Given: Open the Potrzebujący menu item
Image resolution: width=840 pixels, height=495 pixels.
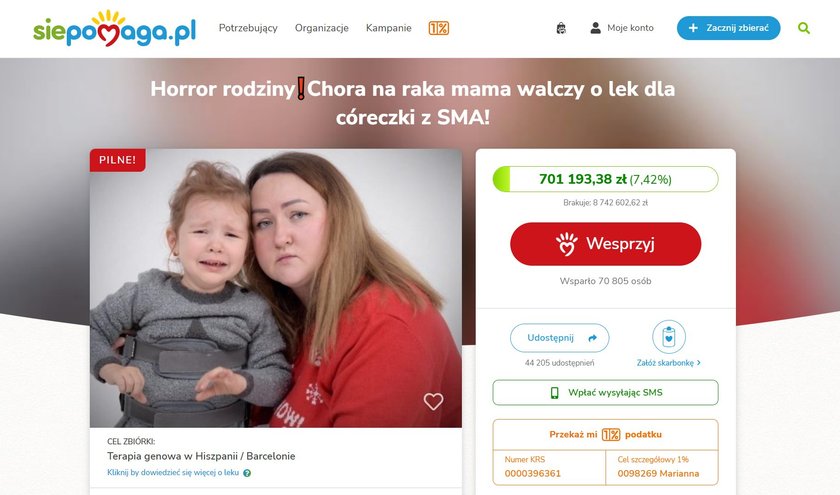Looking at the screenshot, I should [x=248, y=28].
